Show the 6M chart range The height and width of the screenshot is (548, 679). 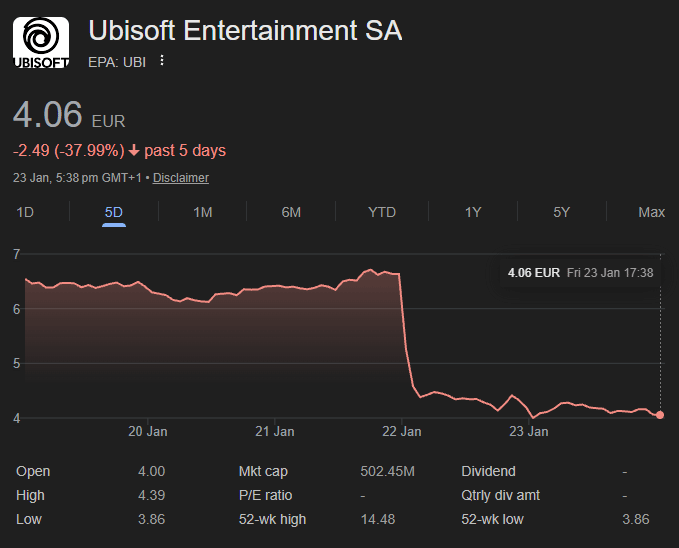coord(291,212)
